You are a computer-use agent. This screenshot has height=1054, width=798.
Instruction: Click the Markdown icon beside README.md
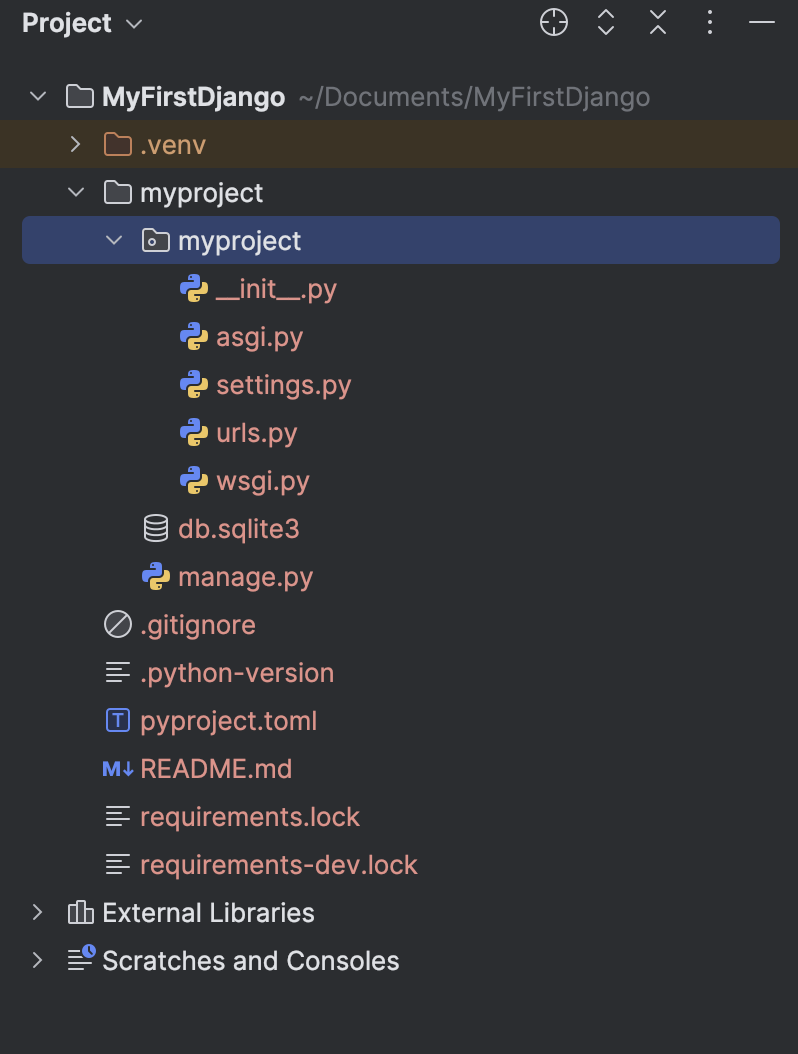tap(118, 768)
